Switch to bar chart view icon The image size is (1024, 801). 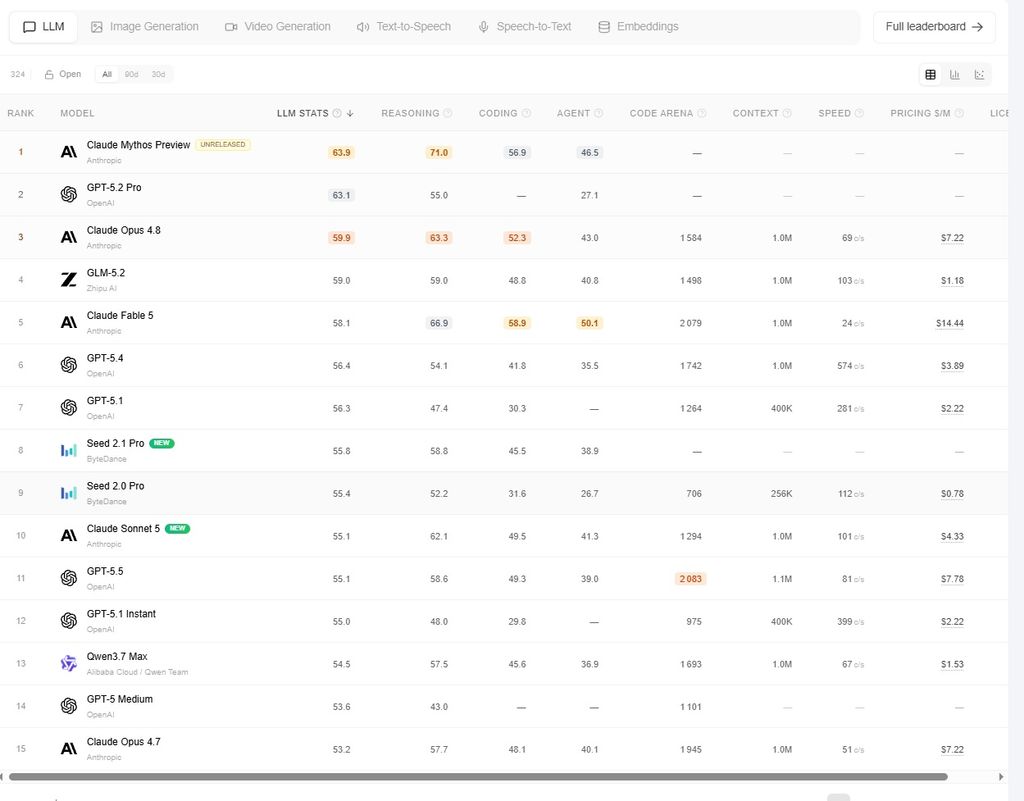[x=955, y=74]
